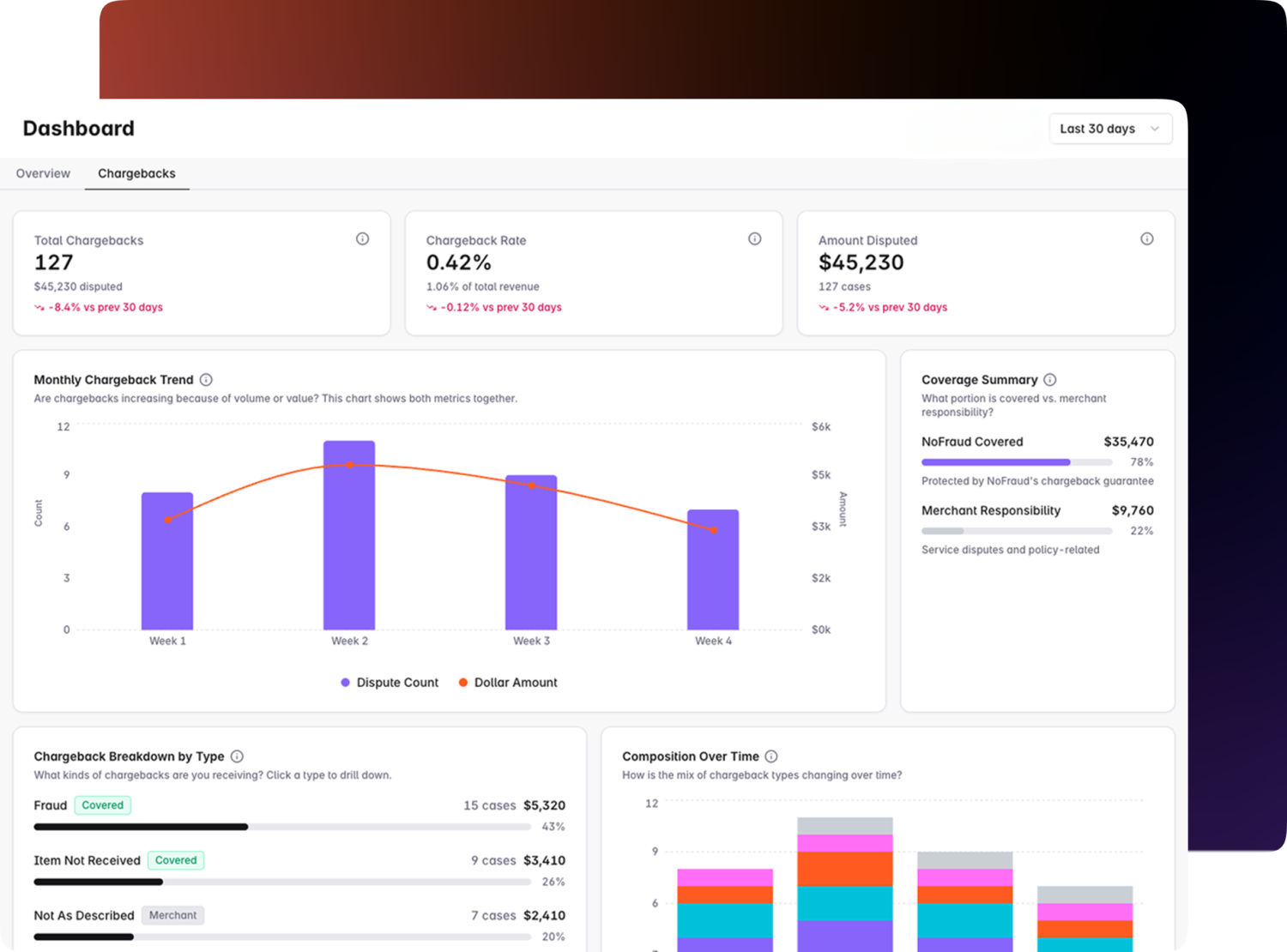Viewport: 1287px width, 952px height.
Task: Toggle the Covered badge next to Fraud
Action: tap(102, 804)
